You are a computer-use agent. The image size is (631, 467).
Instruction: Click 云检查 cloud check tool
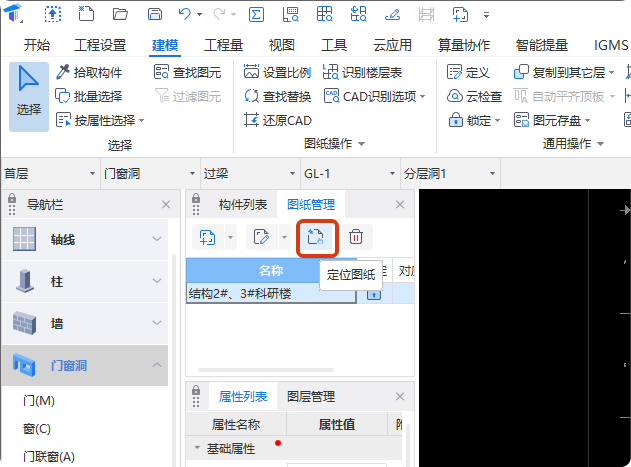click(474, 97)
